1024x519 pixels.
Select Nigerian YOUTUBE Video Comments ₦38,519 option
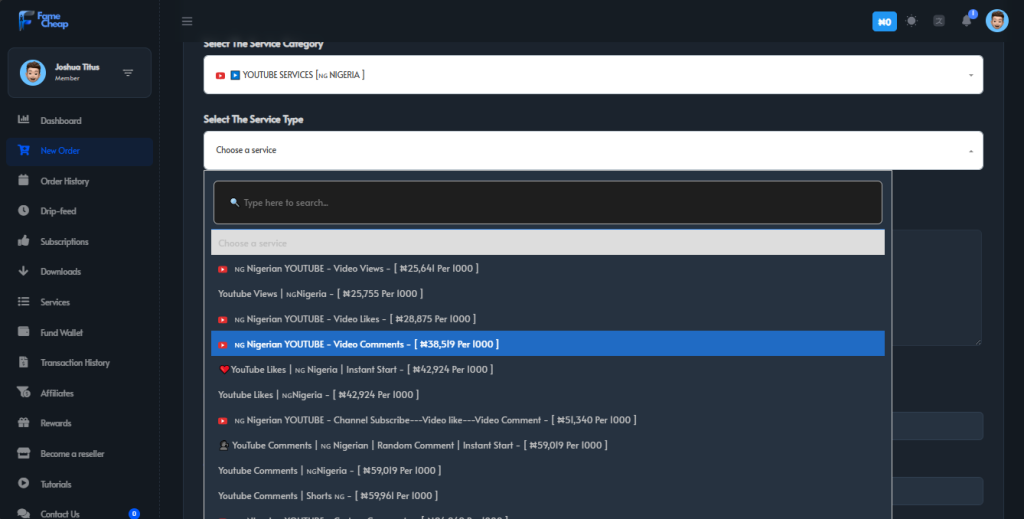(x=547, y=344)
